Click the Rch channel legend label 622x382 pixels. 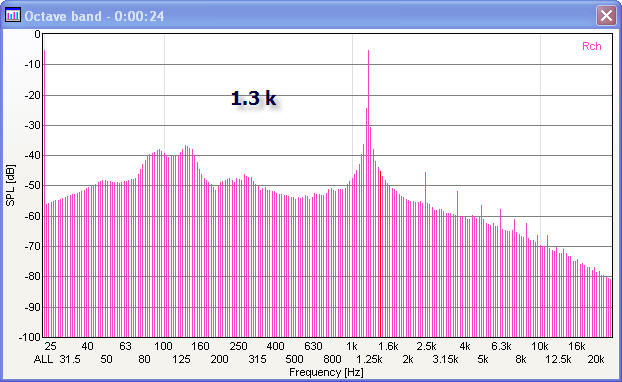tap(591, 46)
